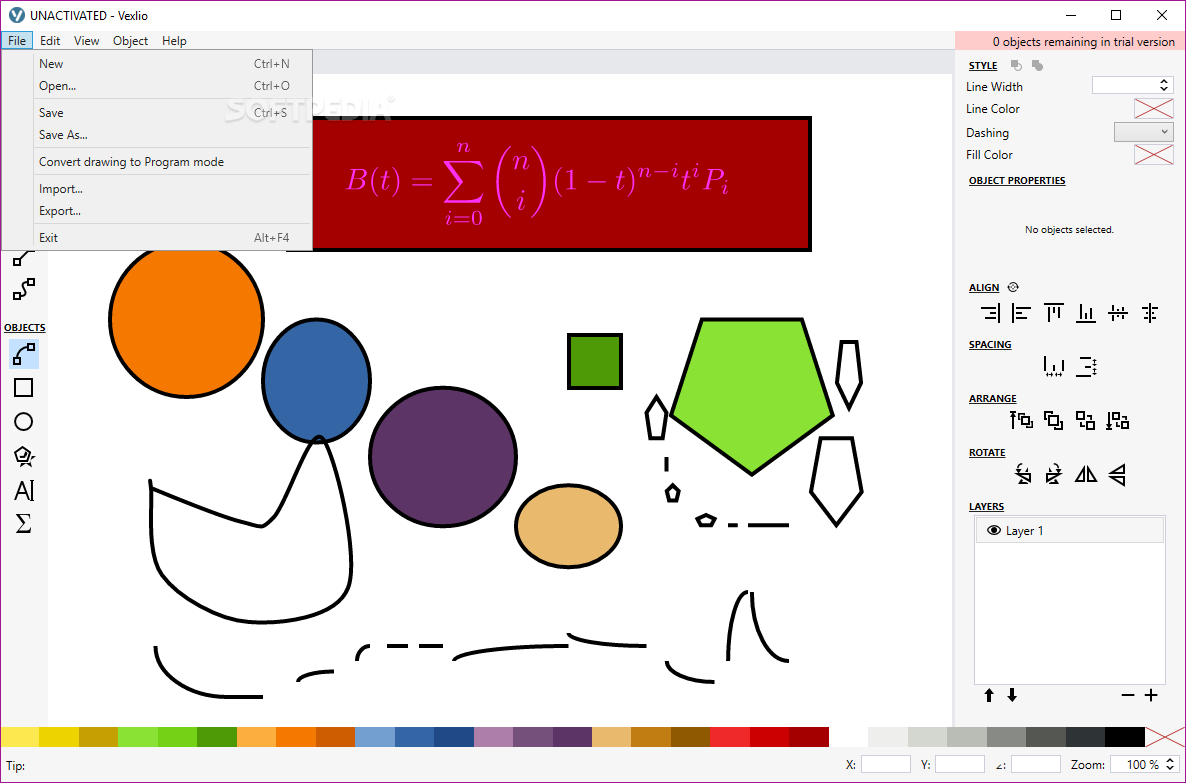Pick the black palette color

coord(1124,737)
